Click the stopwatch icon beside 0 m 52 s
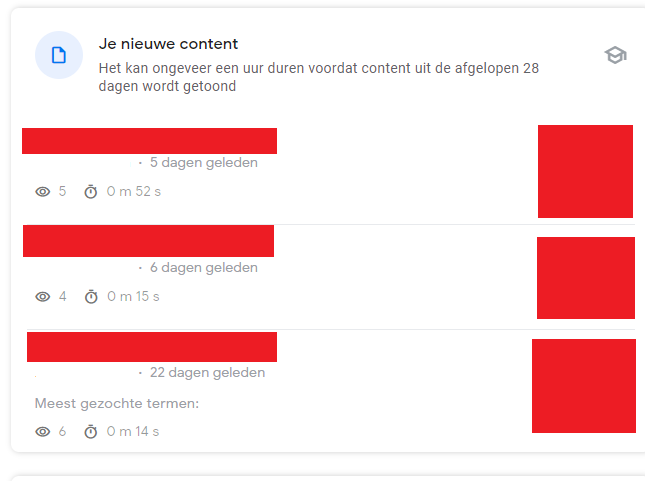The image size is (645, 481). click(x=90, y=192)
